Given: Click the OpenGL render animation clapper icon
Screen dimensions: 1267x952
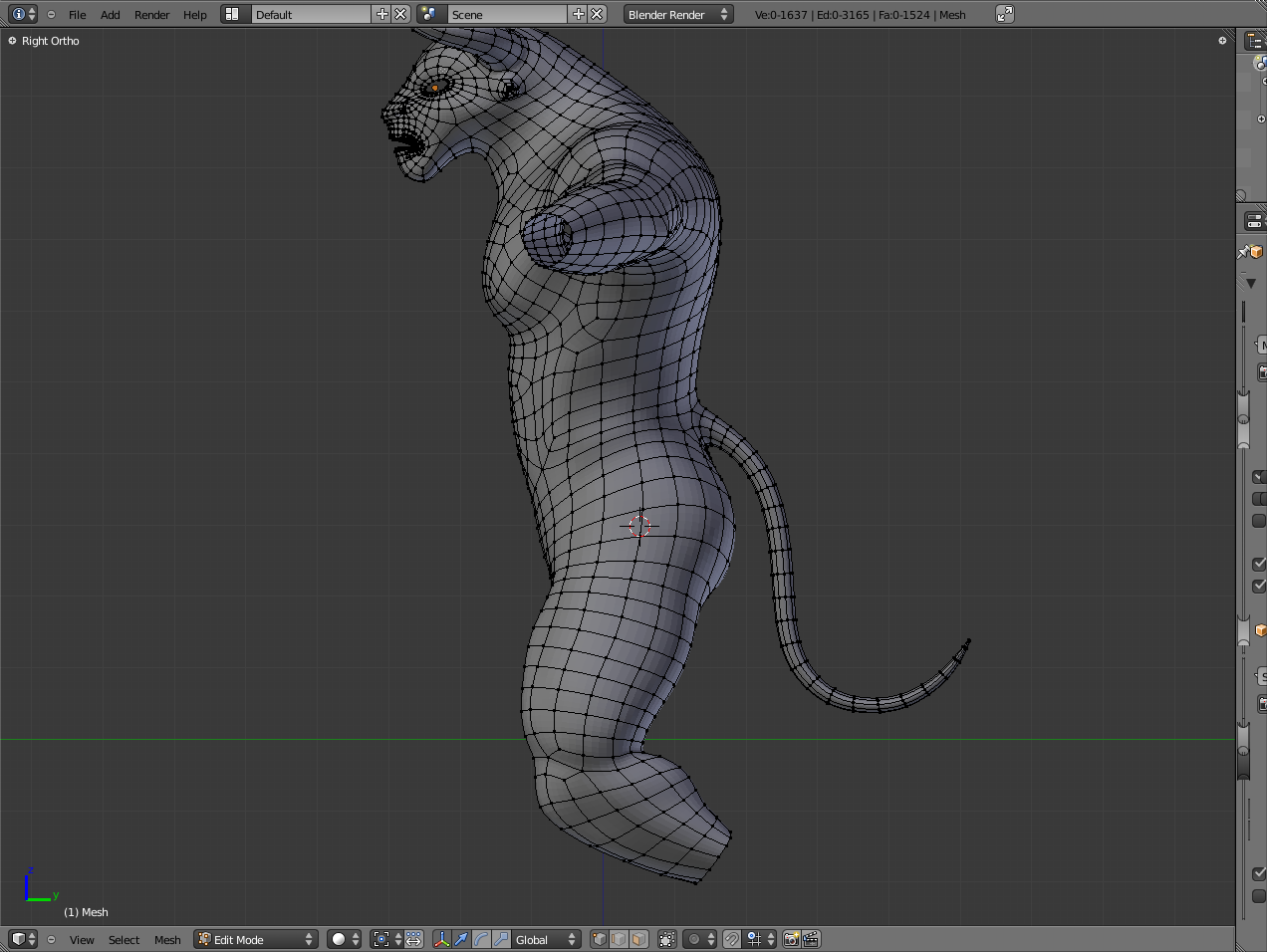Looking at the screenshot, I should (x=811, y=939).
